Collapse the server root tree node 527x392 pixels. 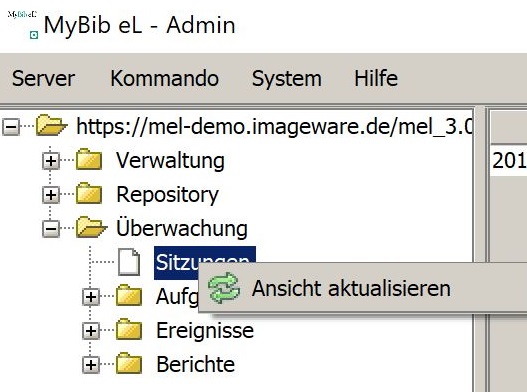(11, 127)
